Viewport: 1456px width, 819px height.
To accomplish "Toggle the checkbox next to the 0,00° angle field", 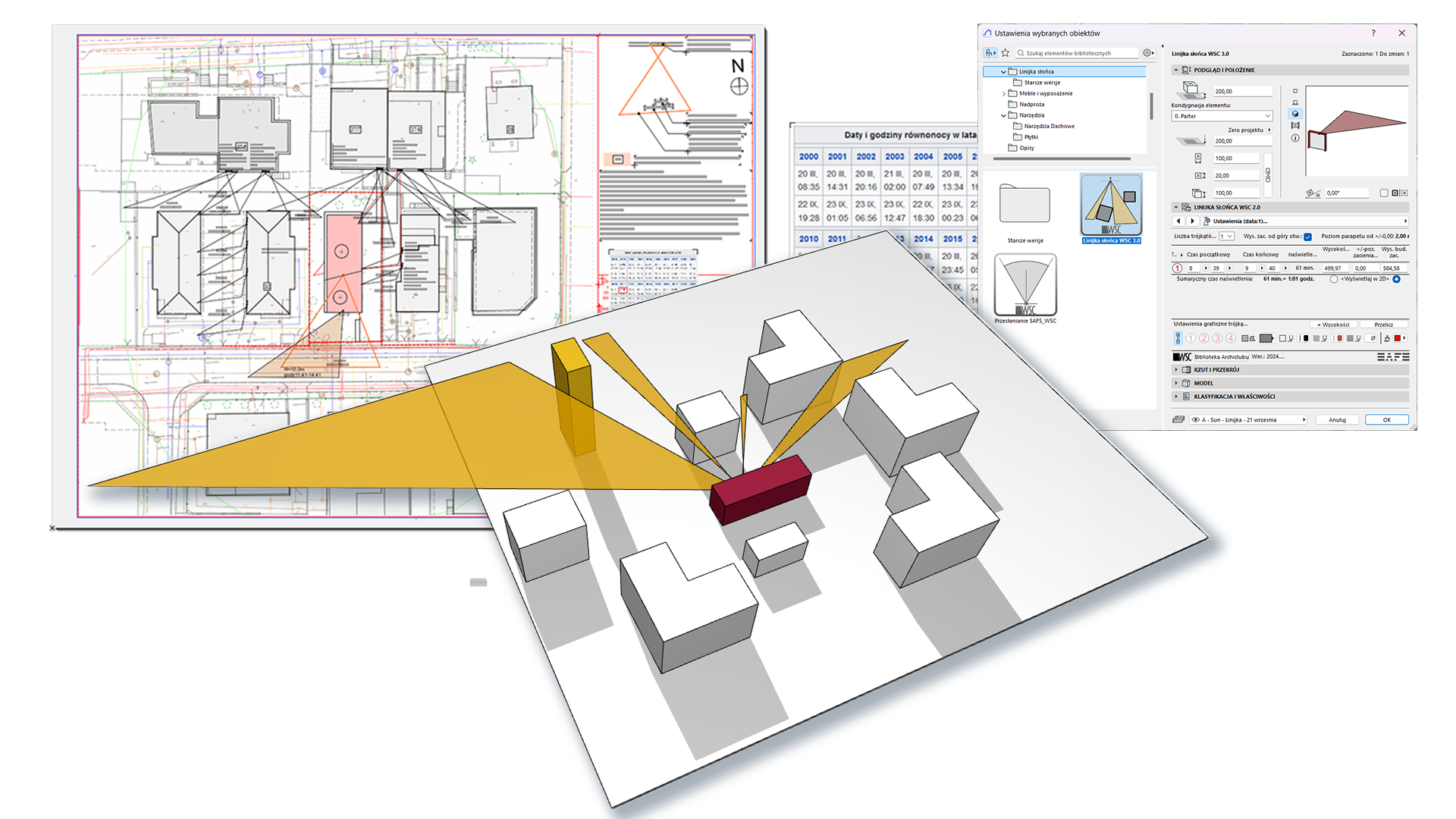I will coord(1383,193).
